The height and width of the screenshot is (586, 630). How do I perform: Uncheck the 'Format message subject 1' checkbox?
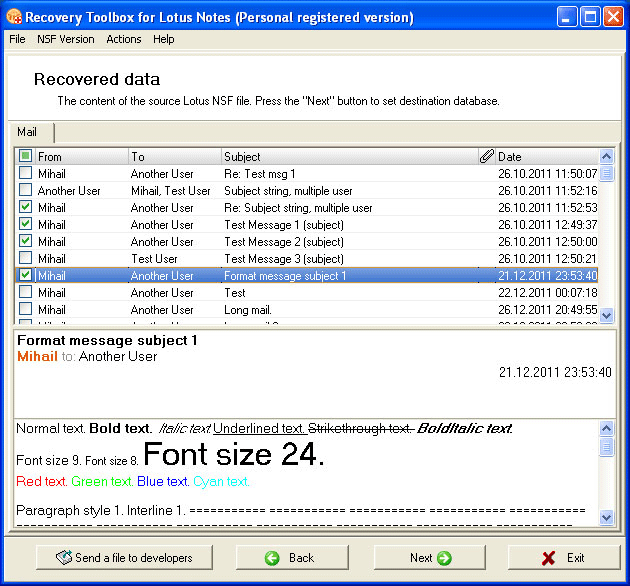pos(25,275)
